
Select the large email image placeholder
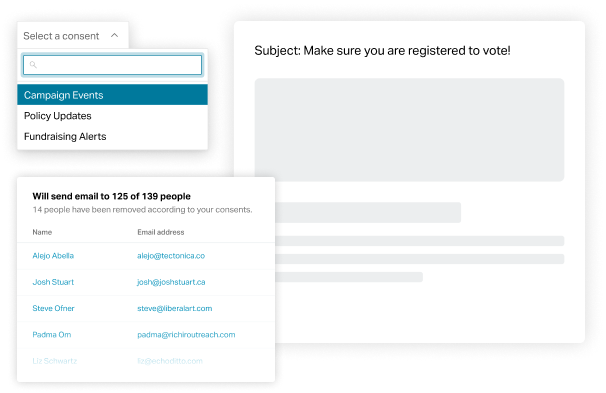click(409, 129)
